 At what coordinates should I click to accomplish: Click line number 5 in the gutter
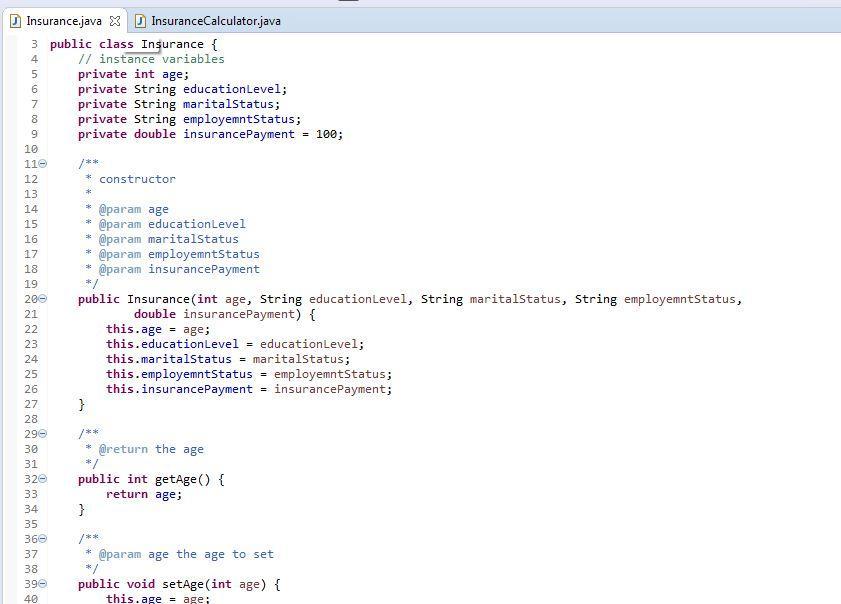click(x=36, y=74)
